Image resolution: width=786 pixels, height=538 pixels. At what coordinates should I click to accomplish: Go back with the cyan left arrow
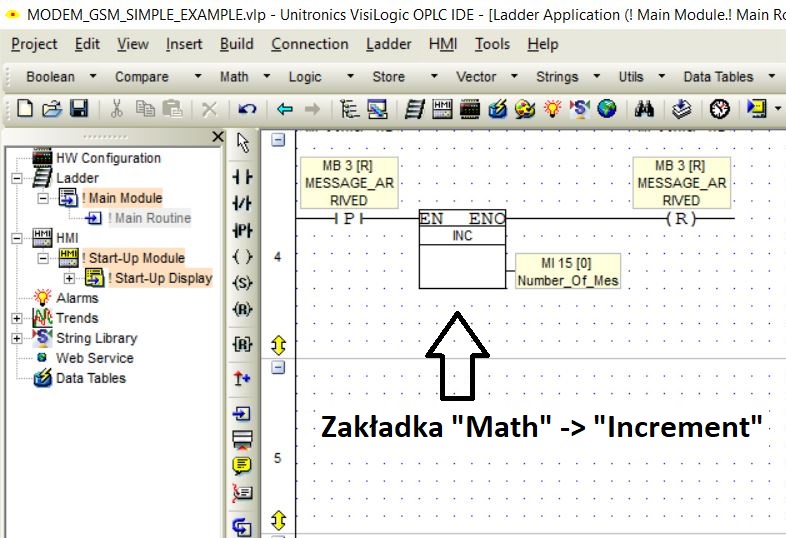pyautogui.click(x=284, y=108)
